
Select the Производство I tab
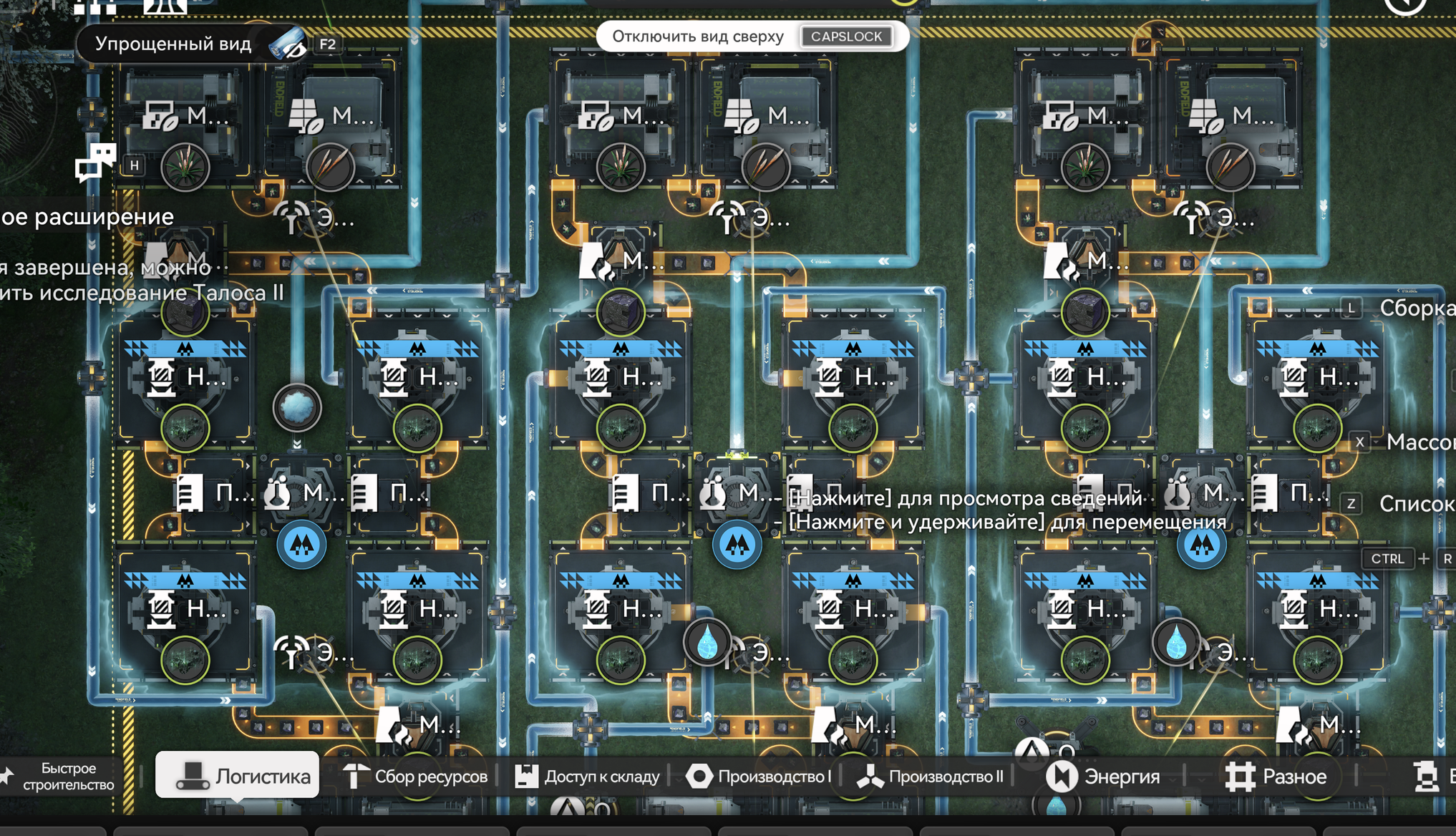[x=759, y=777]
